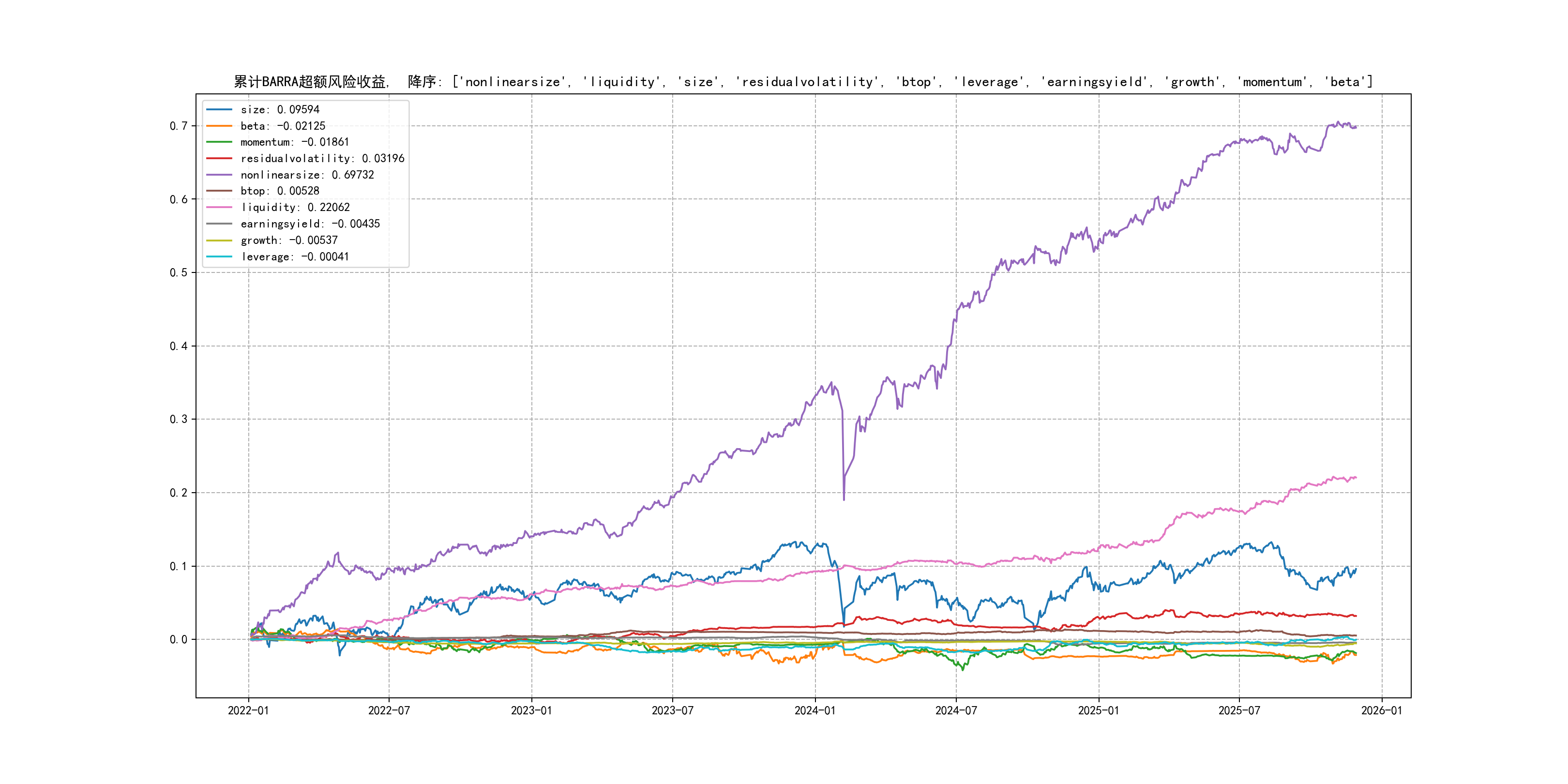
Task: Click the pink liquidity line endpoint
Action: [1356, 478]
